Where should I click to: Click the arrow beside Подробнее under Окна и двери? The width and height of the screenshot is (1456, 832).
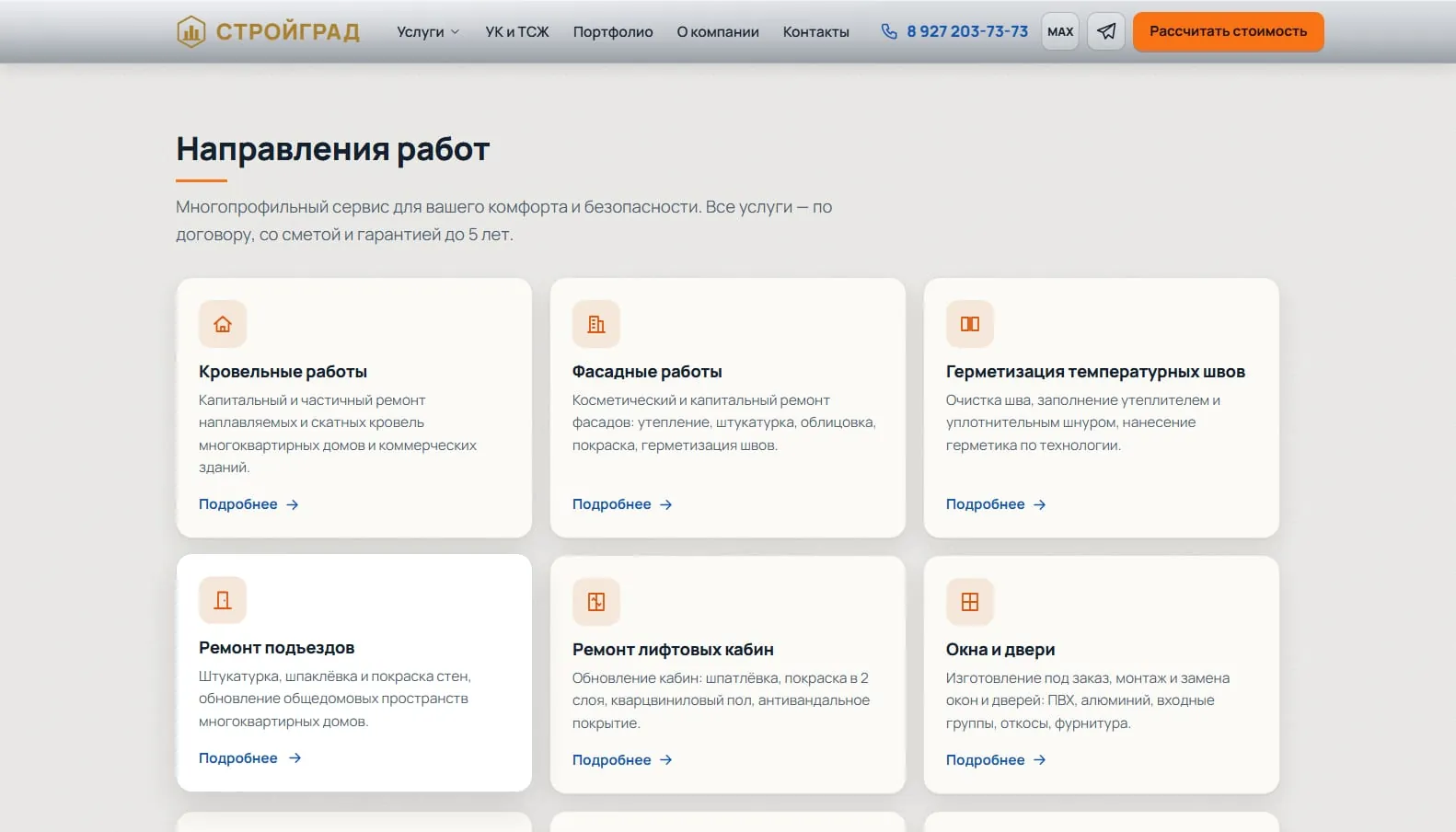[x=1040, y=760]
